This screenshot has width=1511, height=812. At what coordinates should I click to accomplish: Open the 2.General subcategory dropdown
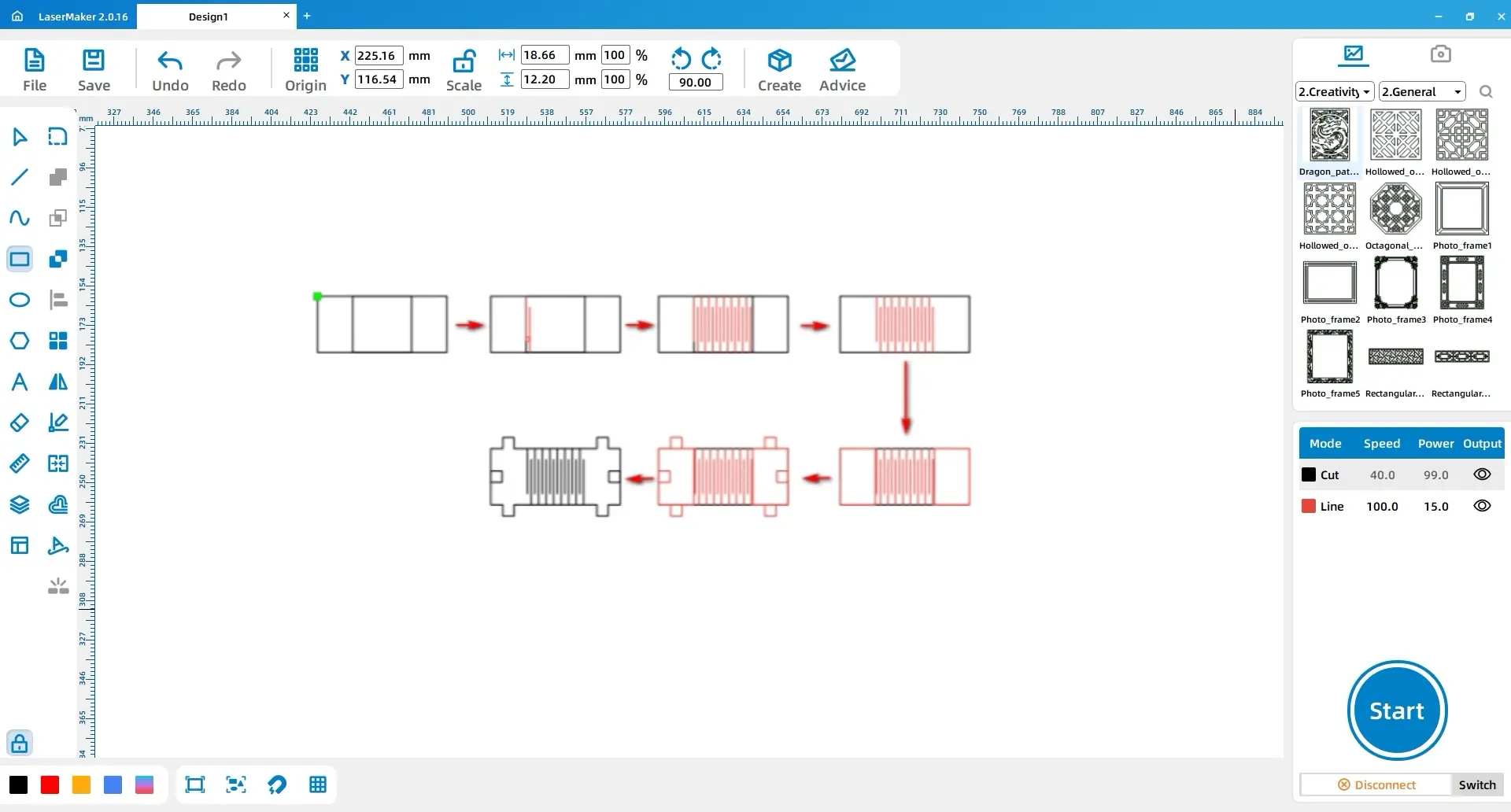click(1422, 92)
